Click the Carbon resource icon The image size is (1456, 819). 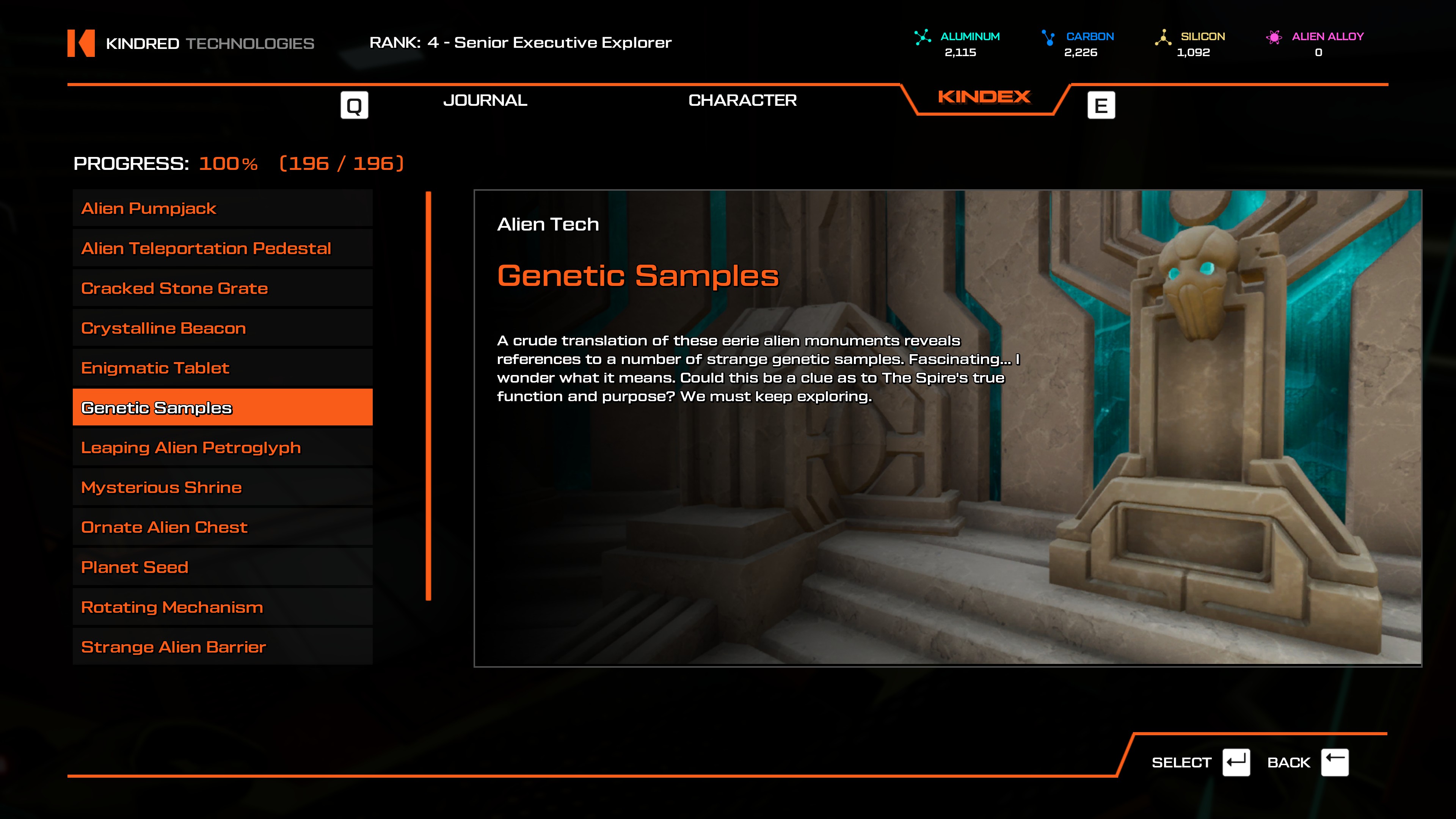click(1048, 37)
